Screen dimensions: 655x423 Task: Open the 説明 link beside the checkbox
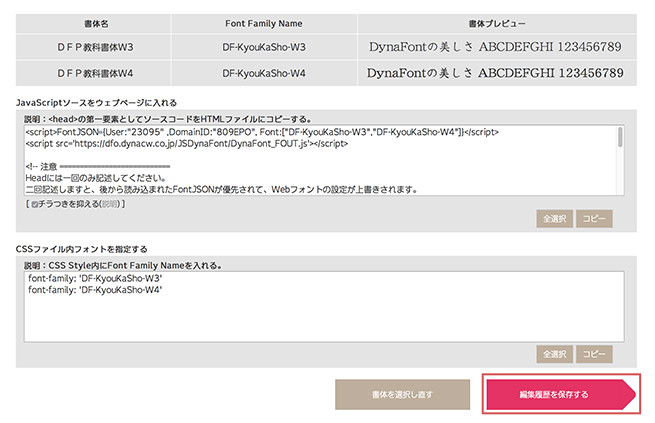[110, 204]
